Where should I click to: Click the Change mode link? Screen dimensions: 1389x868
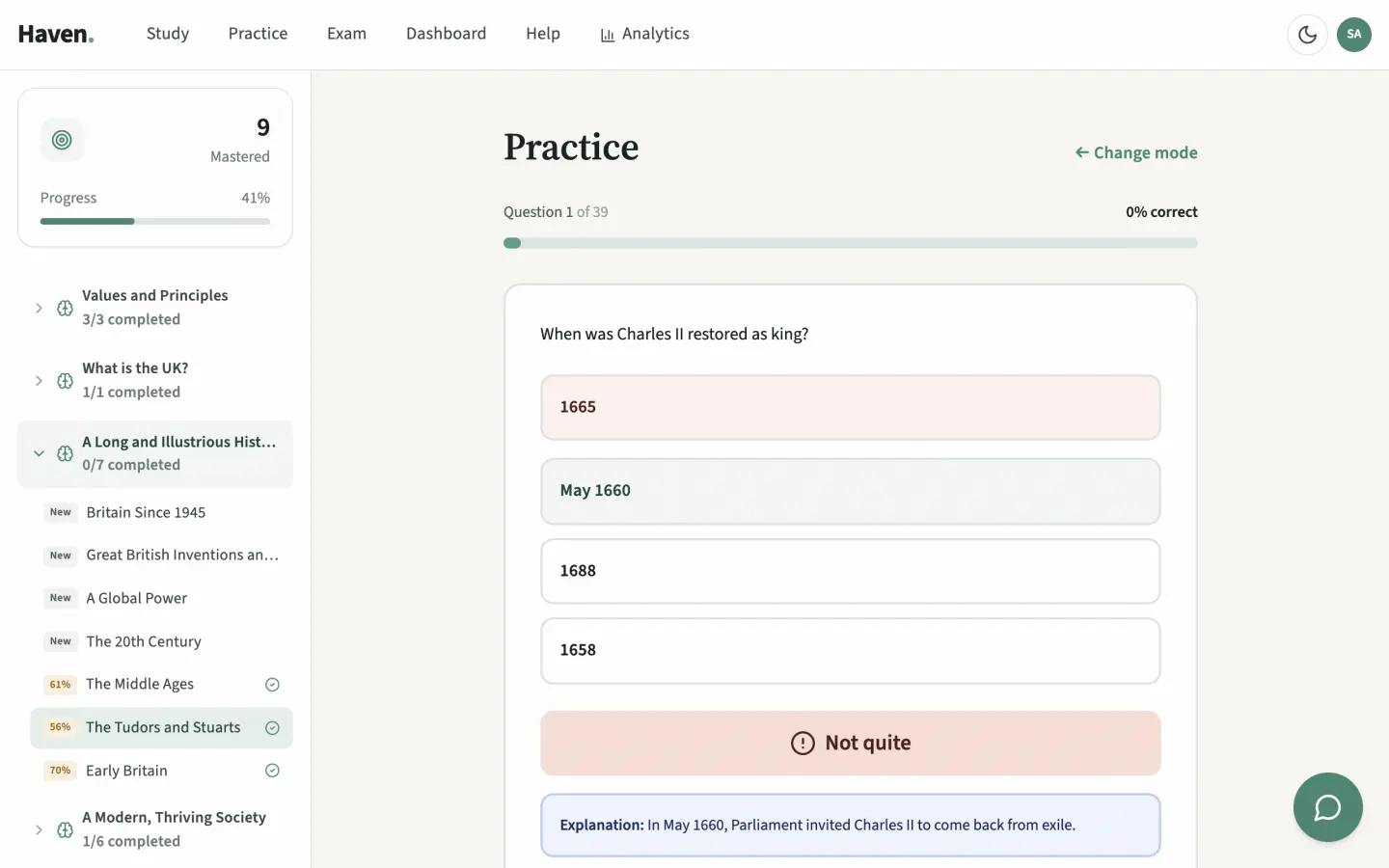tap(1136, 152)
